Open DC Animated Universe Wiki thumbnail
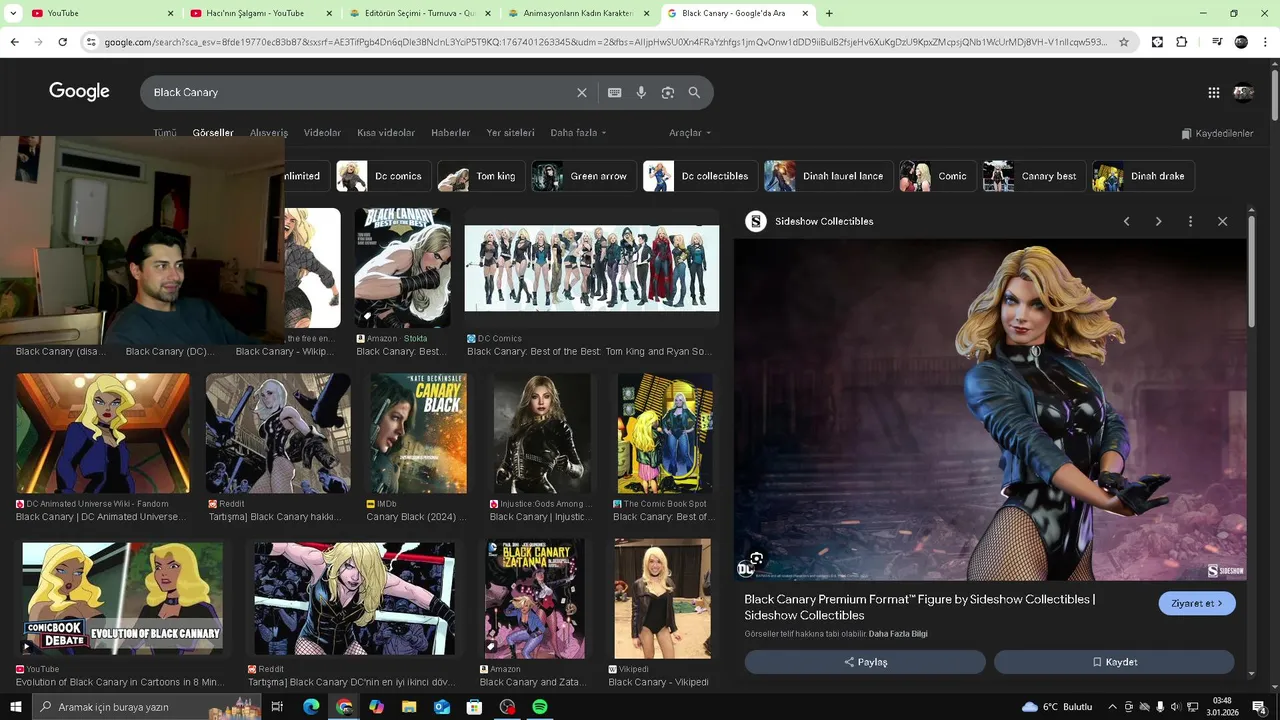The image size is (1280, 720). coord(103,434)
